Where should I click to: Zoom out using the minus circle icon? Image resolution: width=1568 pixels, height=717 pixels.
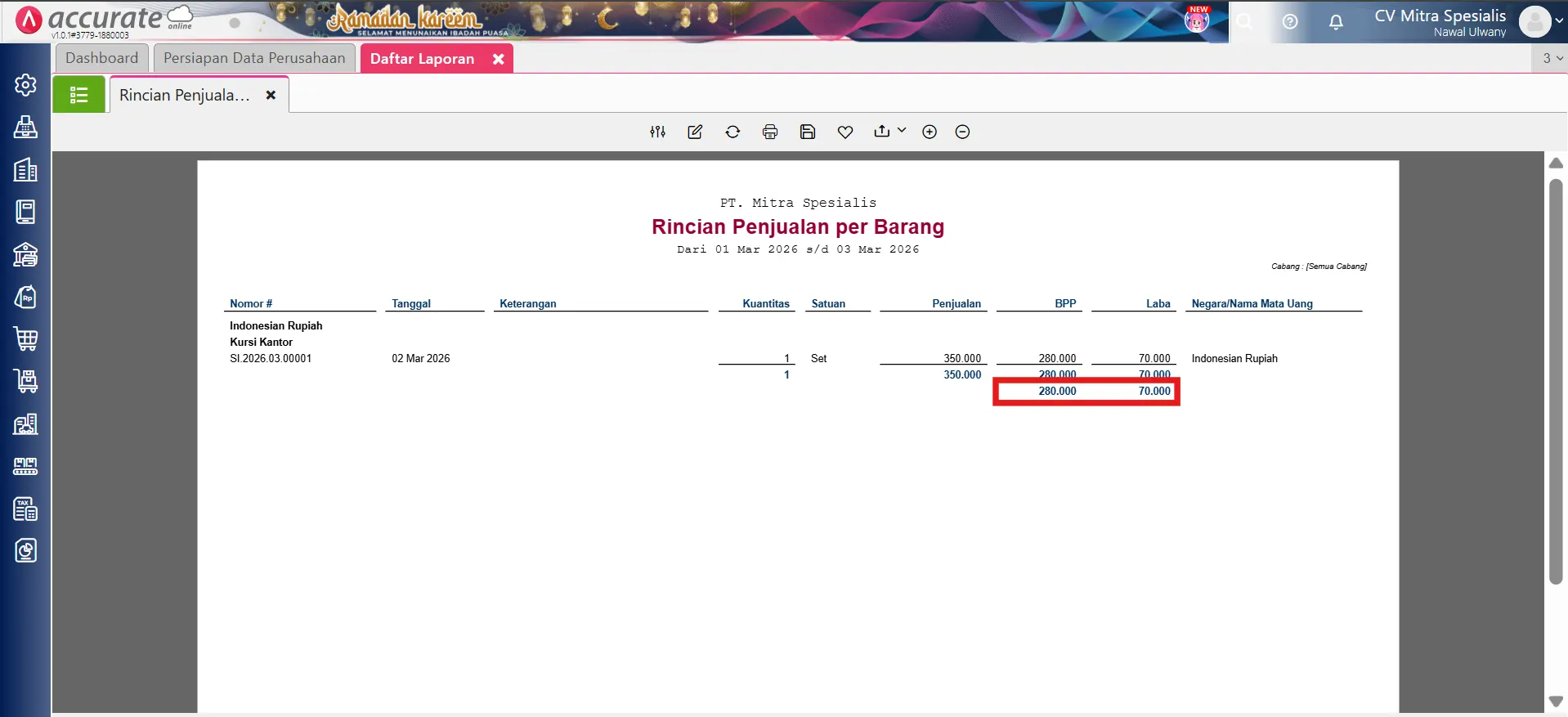pos(962,132)
